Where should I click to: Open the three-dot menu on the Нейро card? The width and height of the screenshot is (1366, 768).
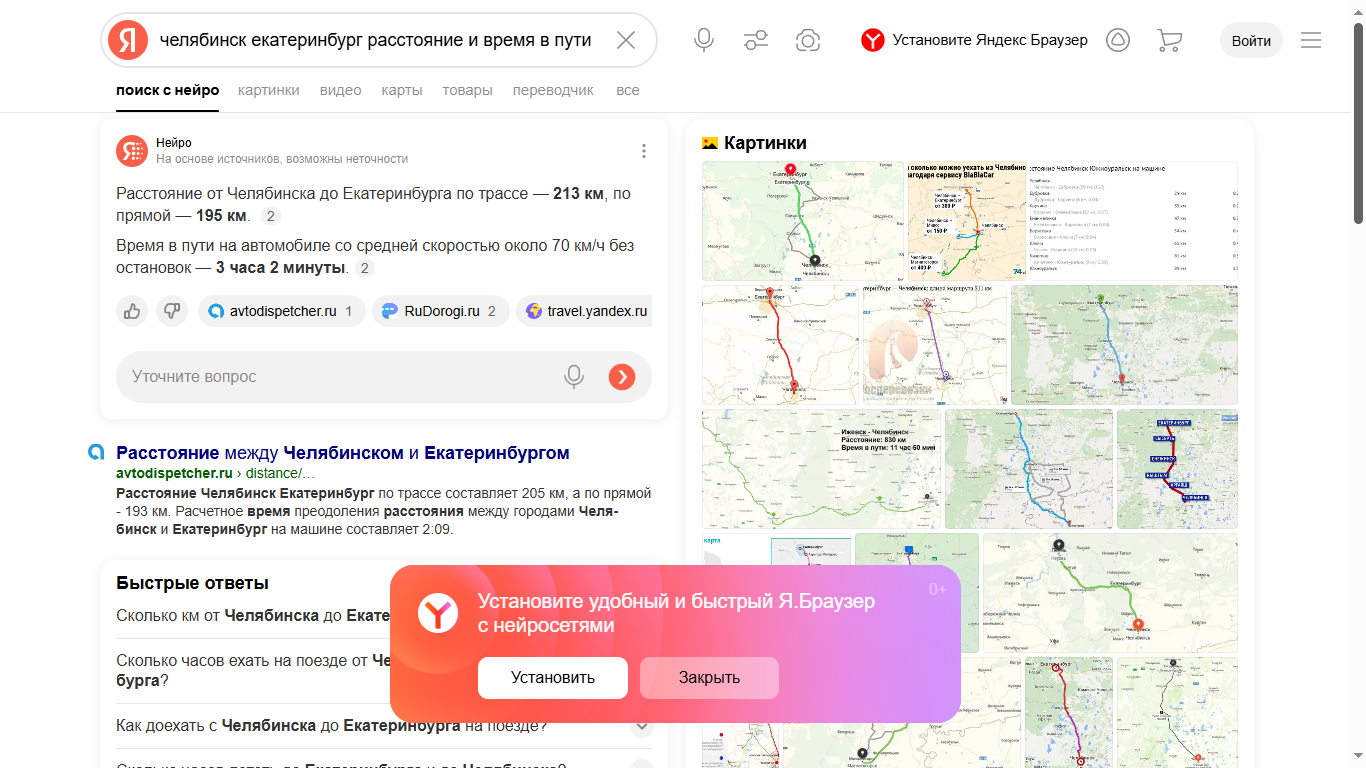click(x=644, y=151)
